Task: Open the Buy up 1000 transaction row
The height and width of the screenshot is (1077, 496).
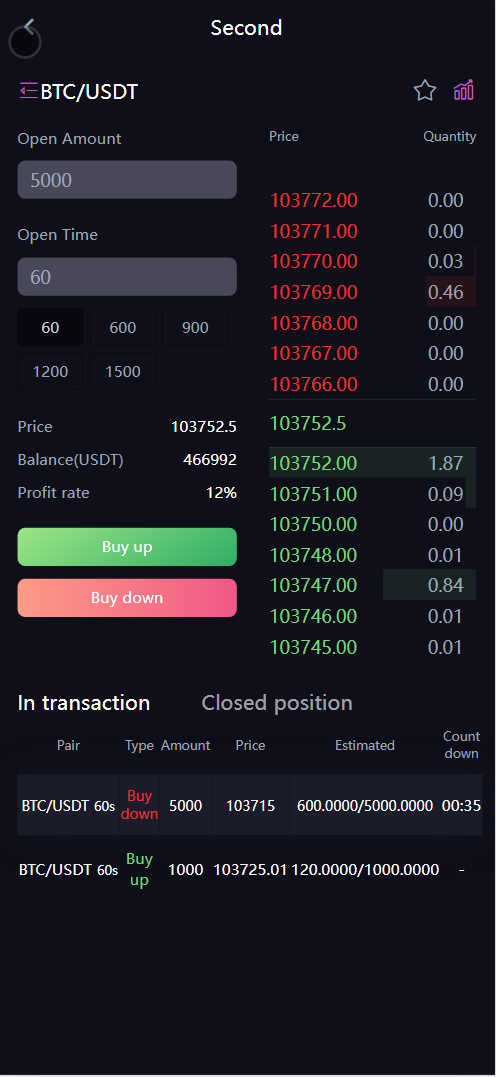Action: tap(250, 870)
